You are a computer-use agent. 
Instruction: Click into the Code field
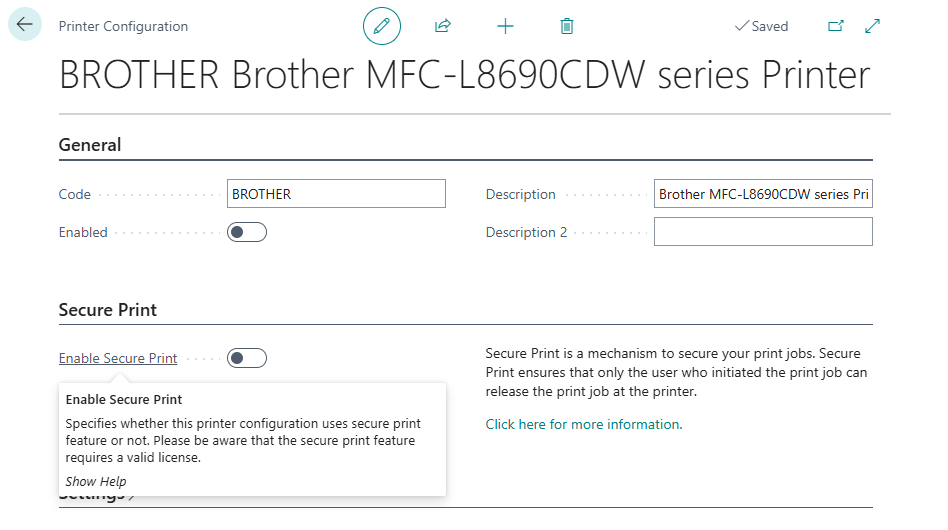336,194
